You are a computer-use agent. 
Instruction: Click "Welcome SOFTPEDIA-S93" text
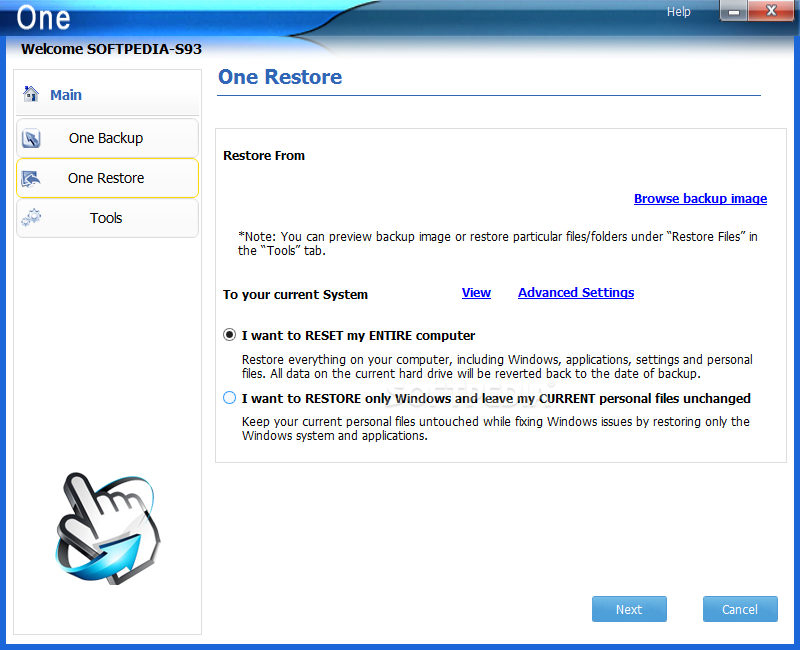(111, 49)
